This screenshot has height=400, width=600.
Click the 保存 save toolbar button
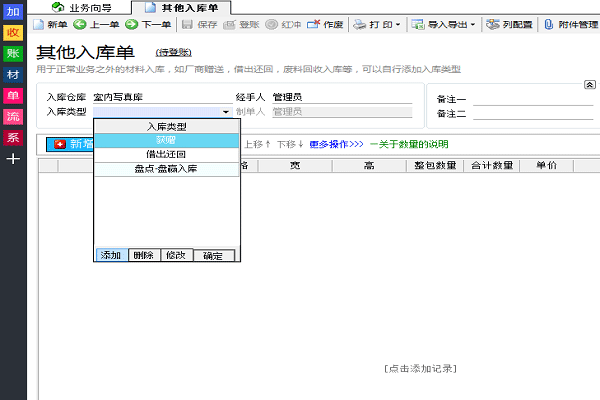tap(199, 24)
